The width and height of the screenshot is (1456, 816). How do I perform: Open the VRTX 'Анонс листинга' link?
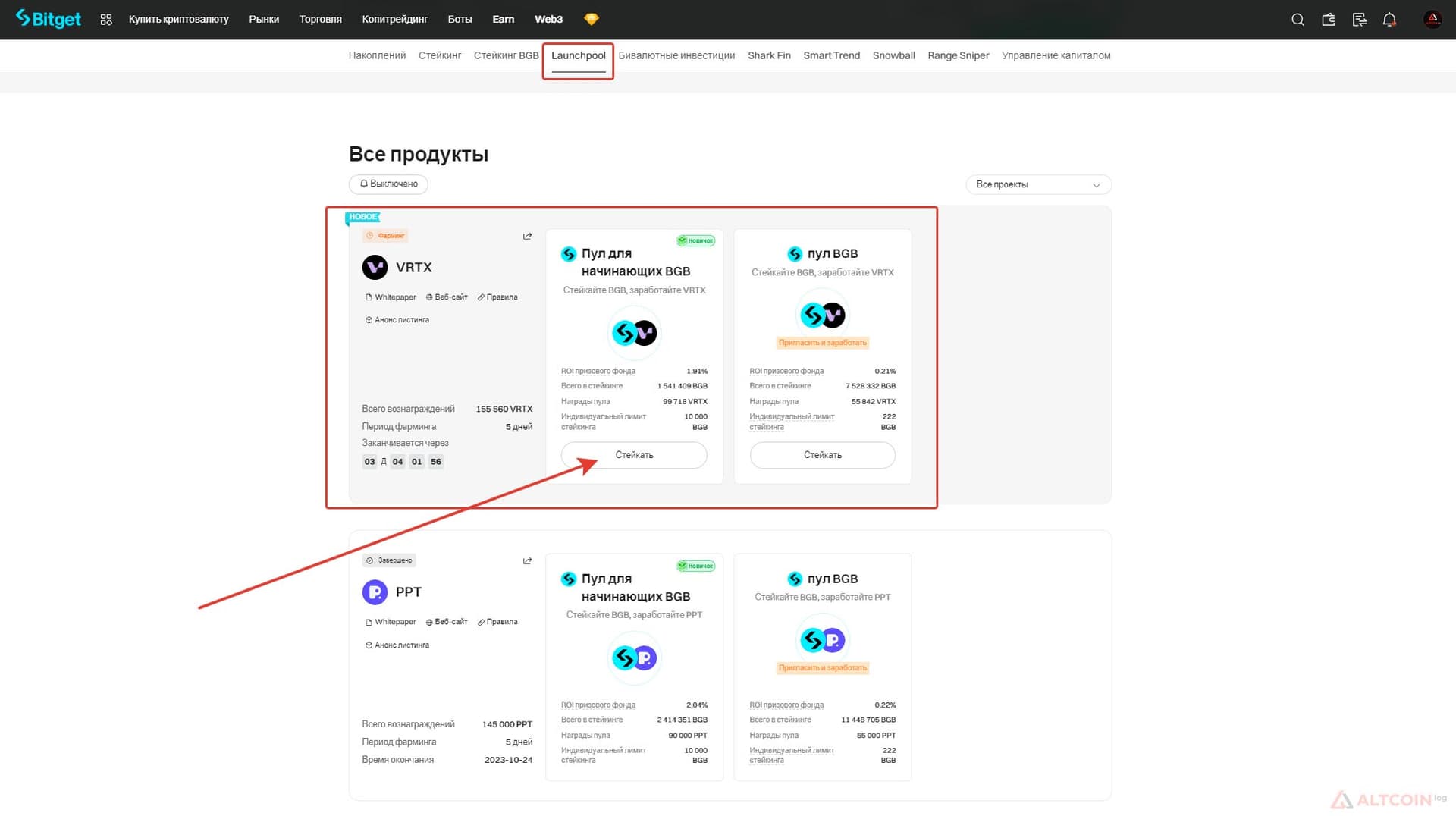[397, 320]
